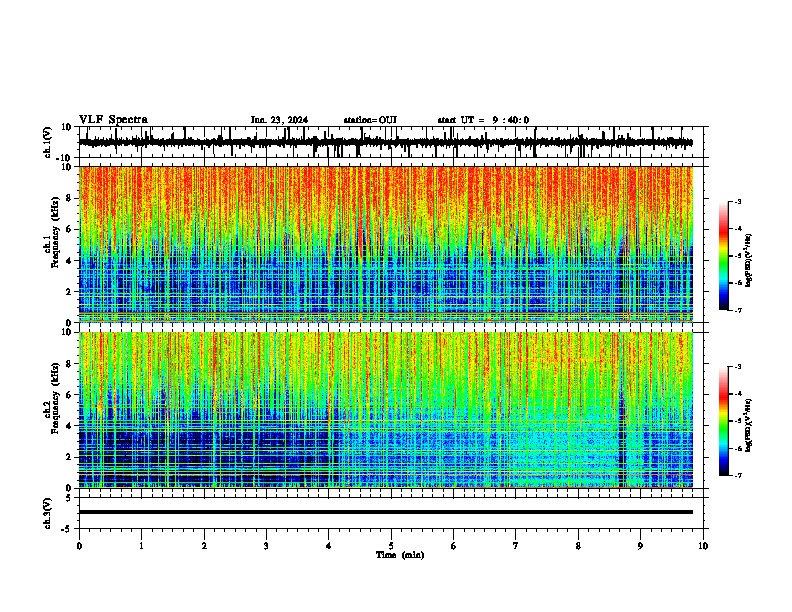Click the ch.1 color scale bar

(x=724, y=256)
